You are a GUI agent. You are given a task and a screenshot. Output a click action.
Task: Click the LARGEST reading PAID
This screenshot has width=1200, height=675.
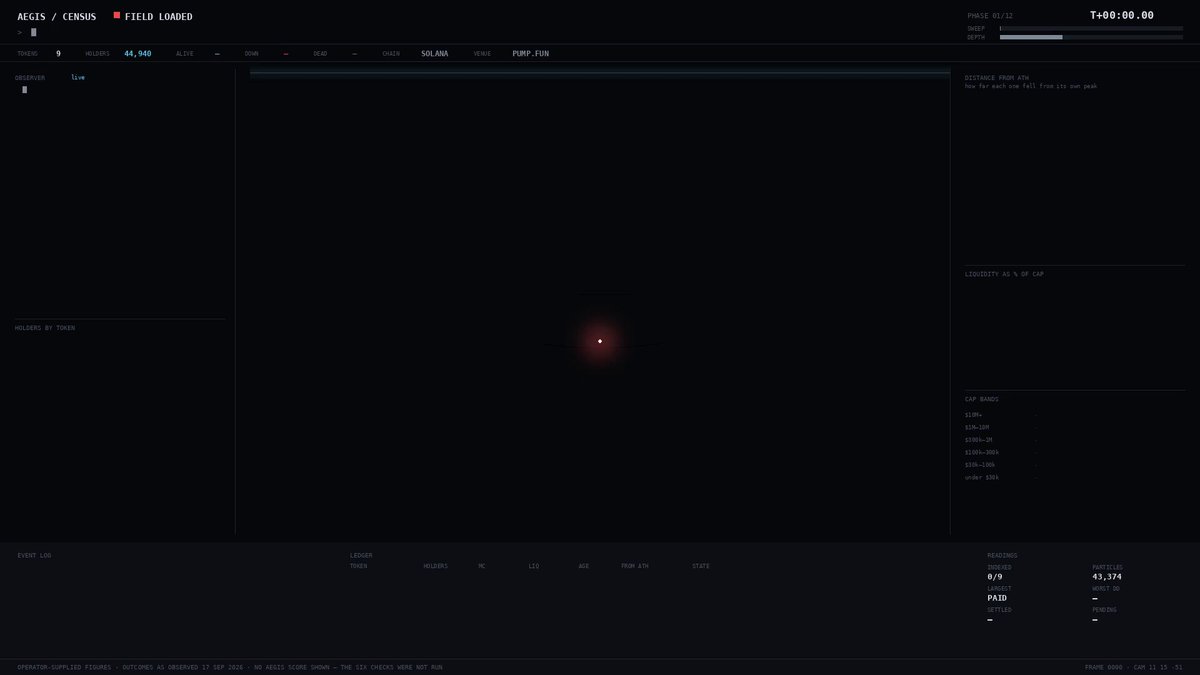click(997, 598)
